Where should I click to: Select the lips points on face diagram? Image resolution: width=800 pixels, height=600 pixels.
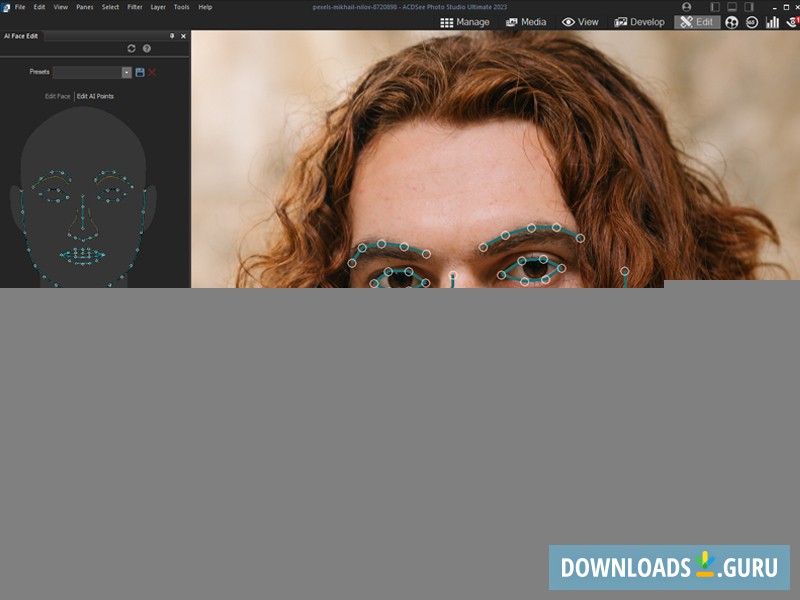pyautogui.click(x=83, y=256)
